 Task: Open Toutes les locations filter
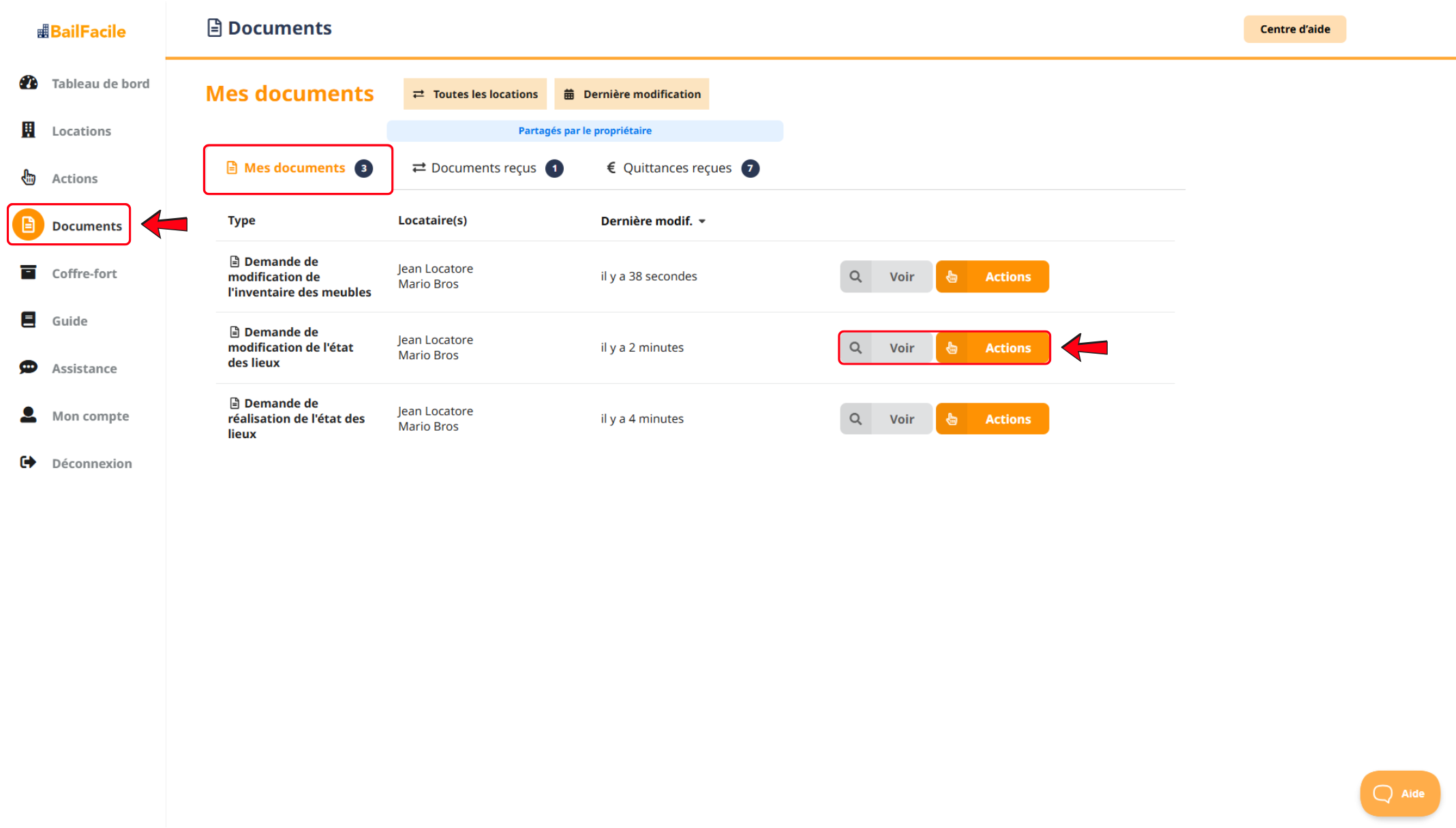475,94
